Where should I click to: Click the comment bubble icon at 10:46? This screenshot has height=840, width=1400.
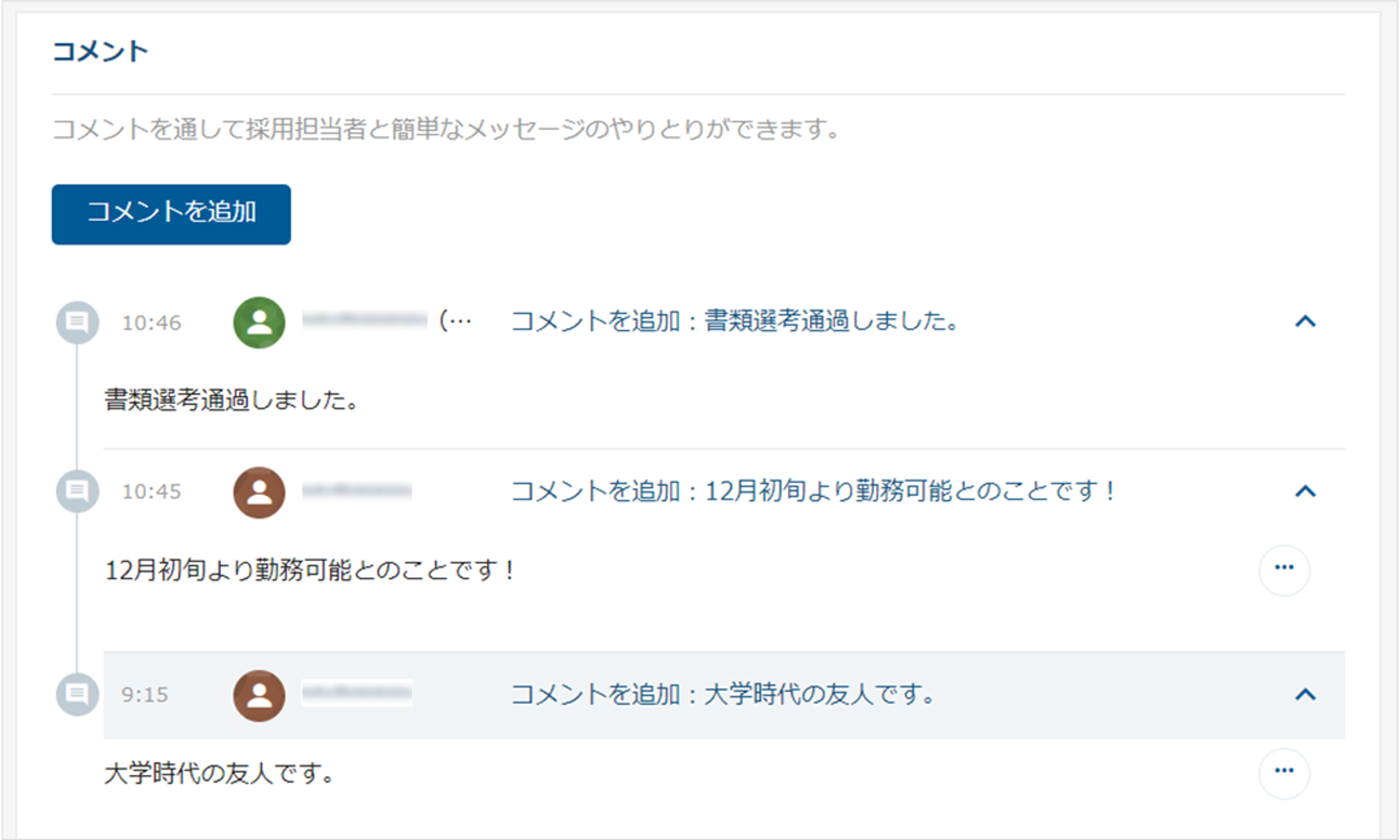click(77, 323)
